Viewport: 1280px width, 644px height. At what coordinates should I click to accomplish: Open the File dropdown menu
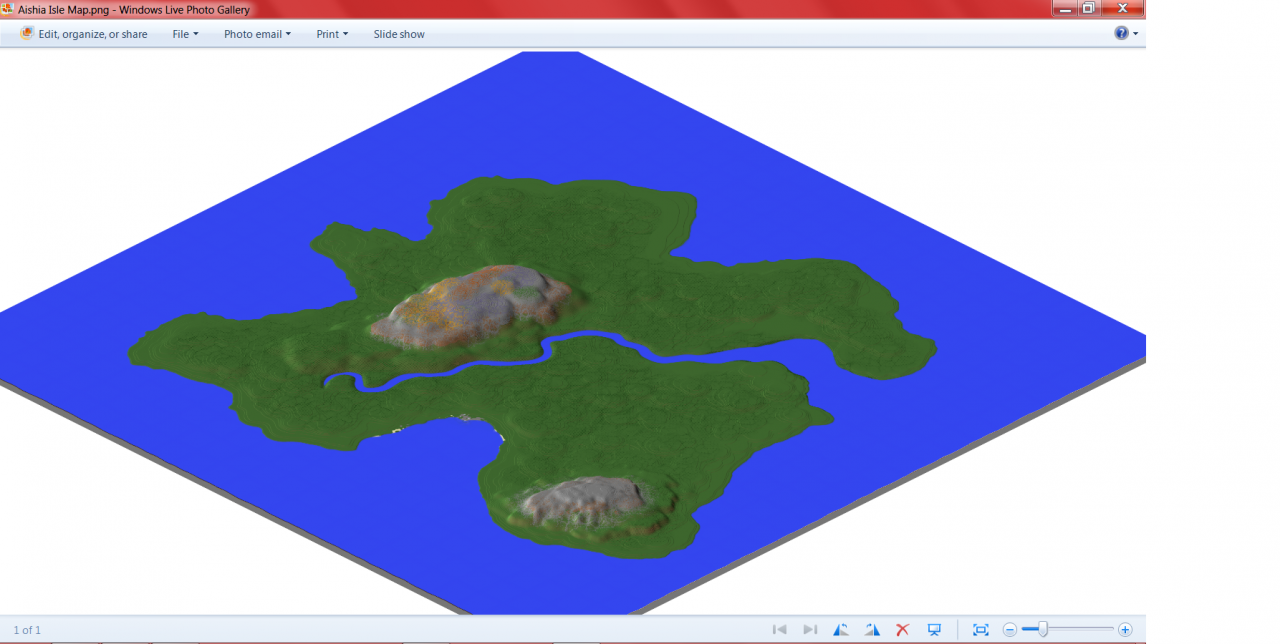click(x=184, y=33)
